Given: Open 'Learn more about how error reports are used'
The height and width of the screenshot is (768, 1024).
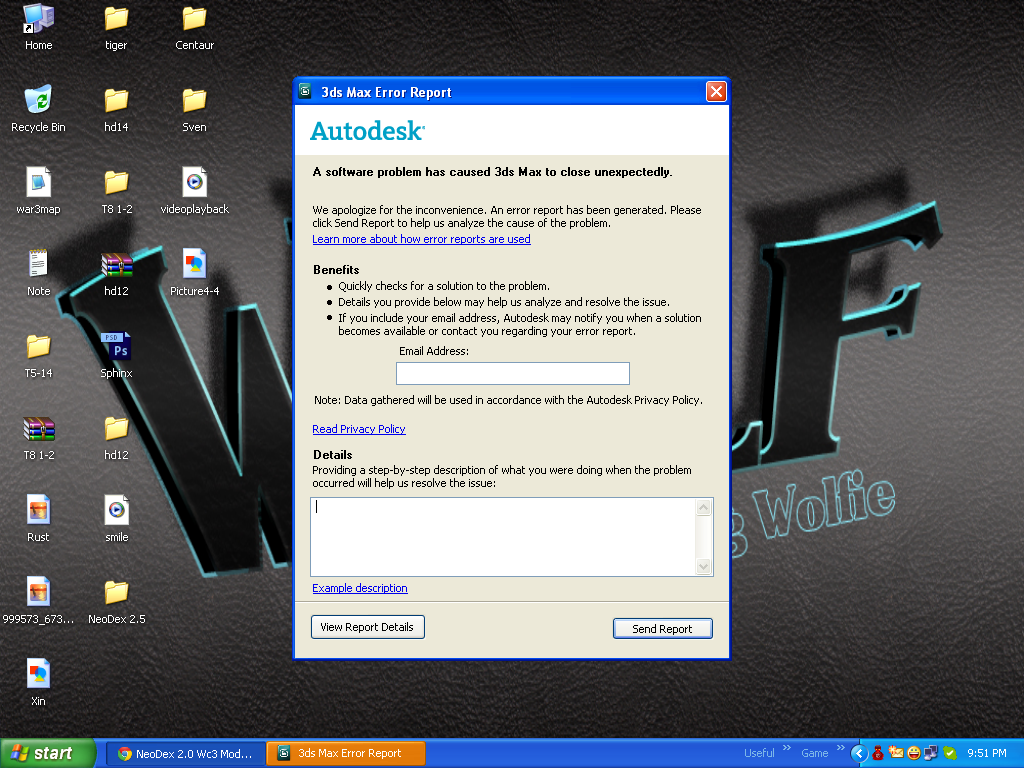Looking at the screenshot, I should 421,239.
